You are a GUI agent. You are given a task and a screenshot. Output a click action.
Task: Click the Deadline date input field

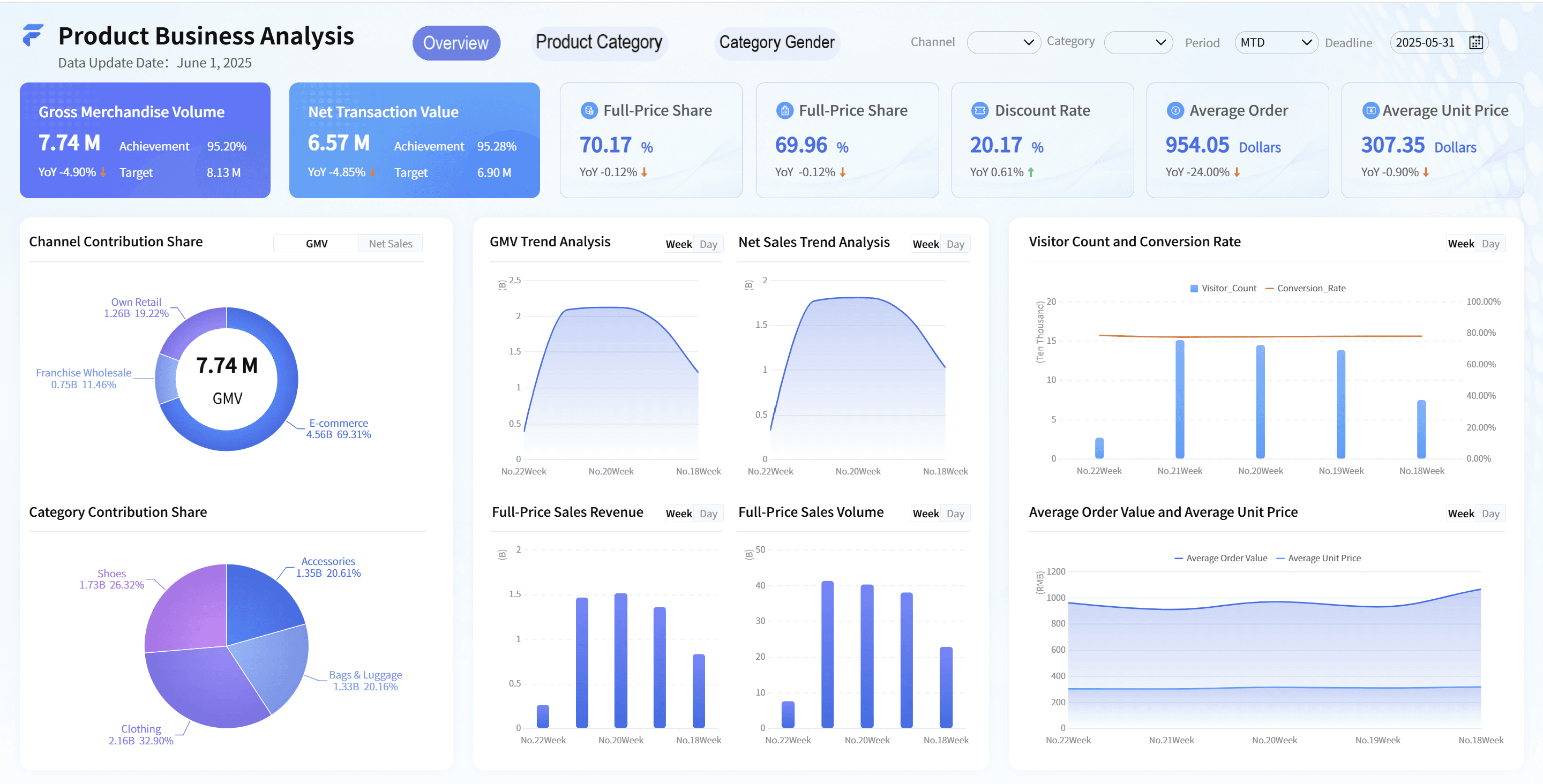tap(1439, 42)
